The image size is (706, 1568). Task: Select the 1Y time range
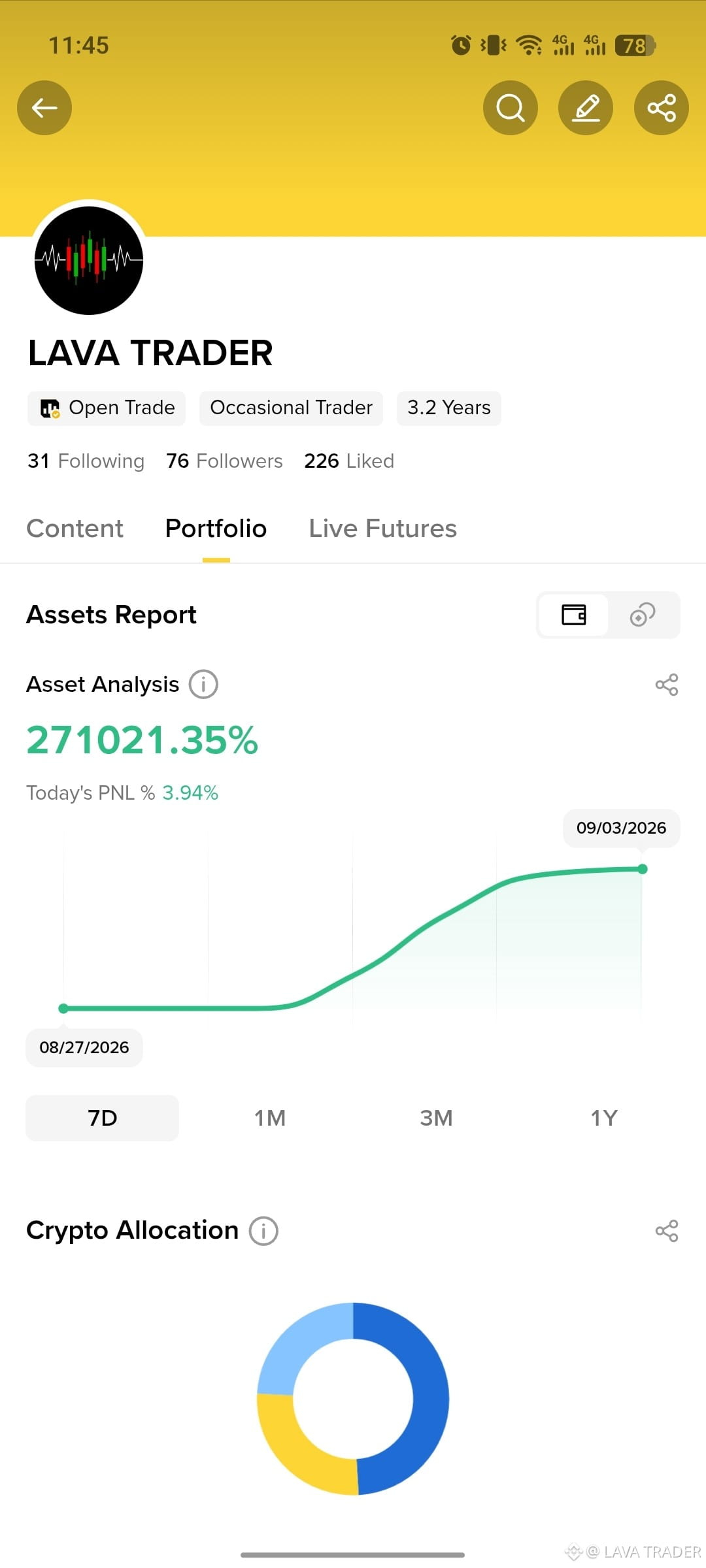(x=604, y=1118)
